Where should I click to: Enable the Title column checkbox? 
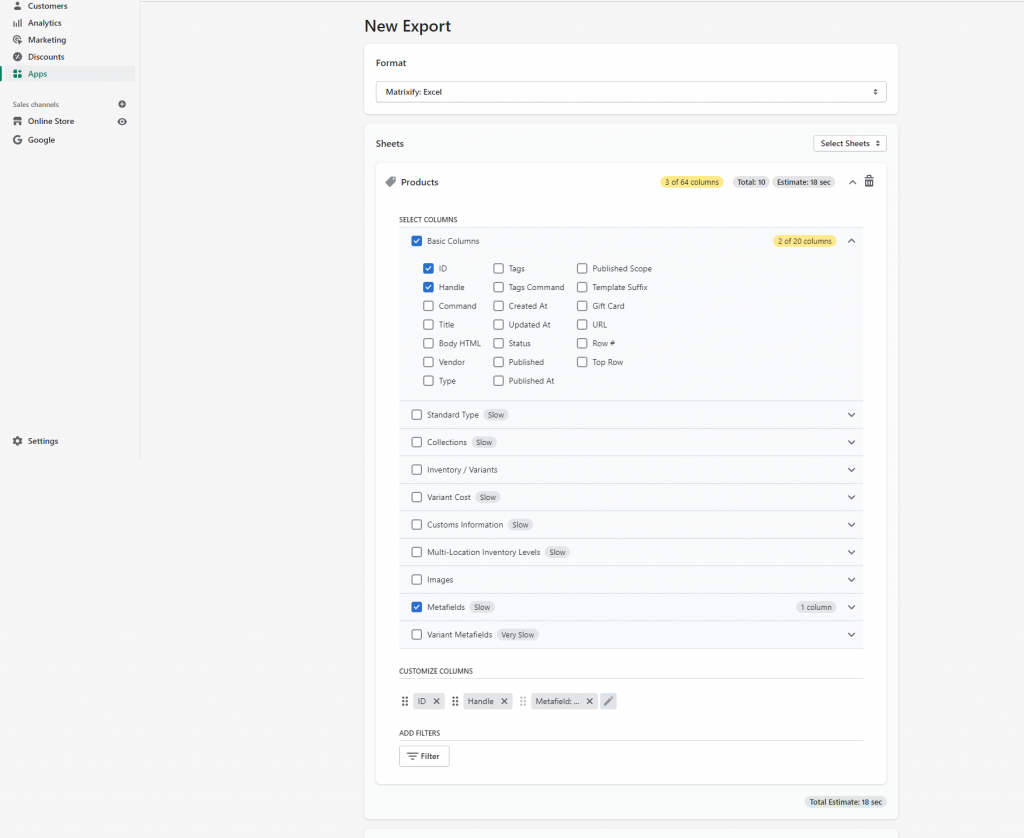(x=429, y=324)
